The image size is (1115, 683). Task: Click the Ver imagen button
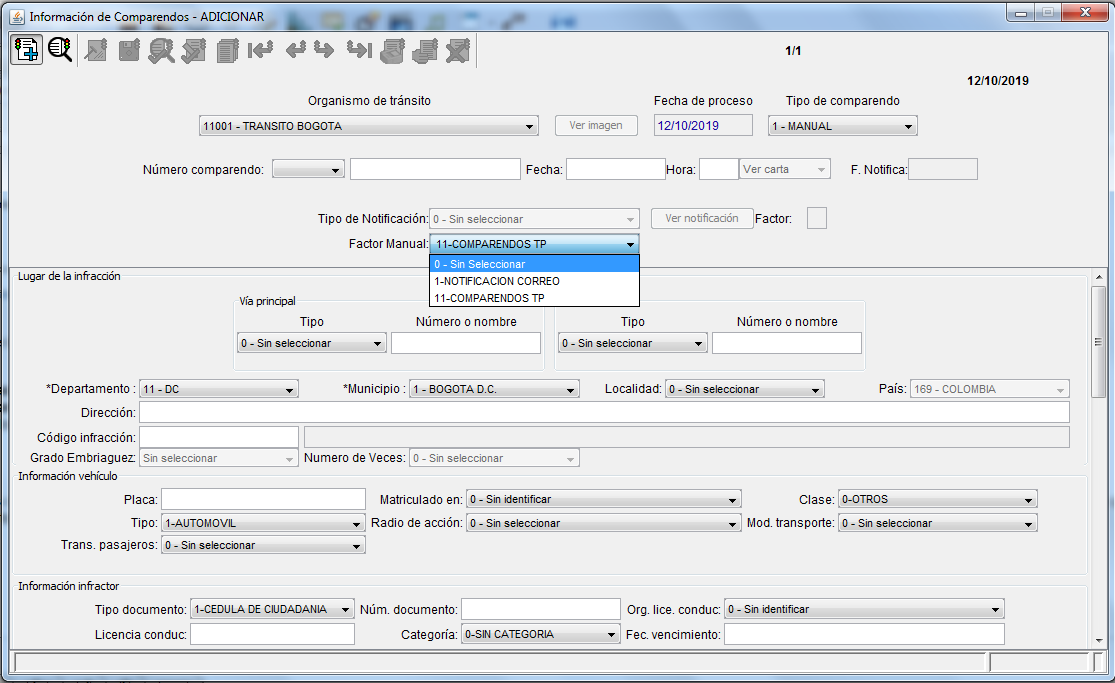click(x=596, y=126)
